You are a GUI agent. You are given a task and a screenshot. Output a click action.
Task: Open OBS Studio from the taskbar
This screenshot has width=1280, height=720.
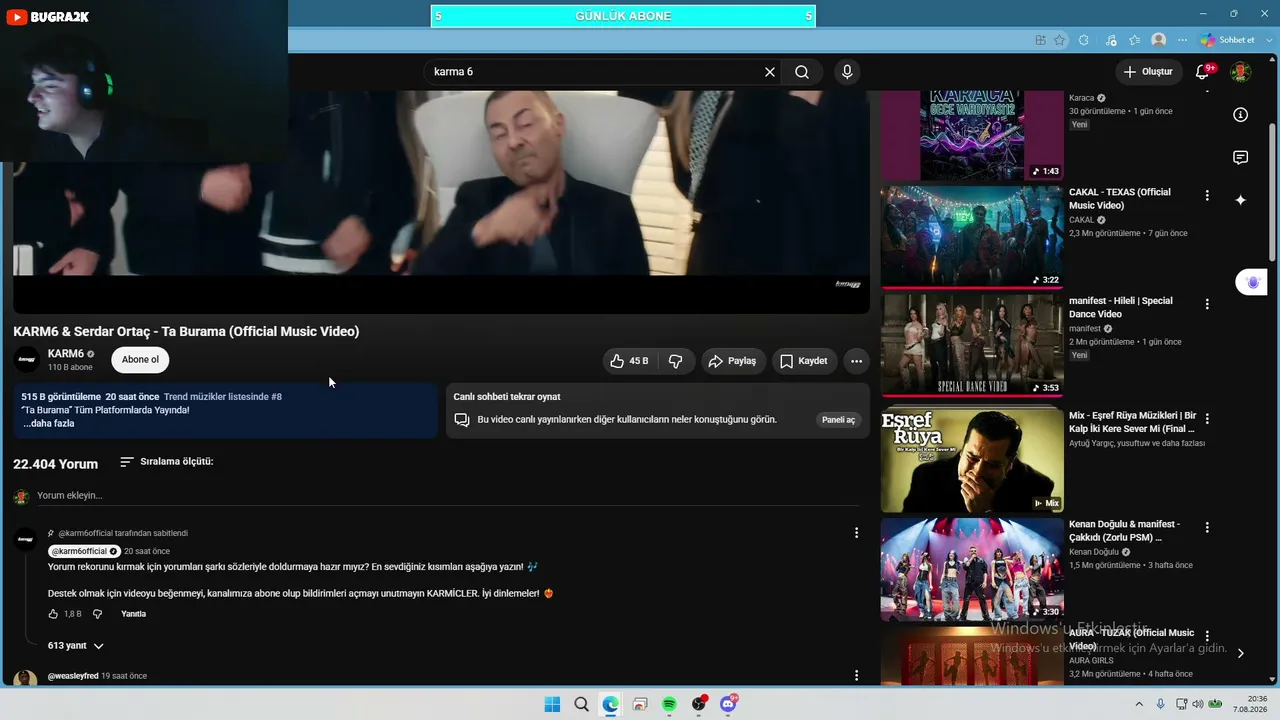point(699,704)
